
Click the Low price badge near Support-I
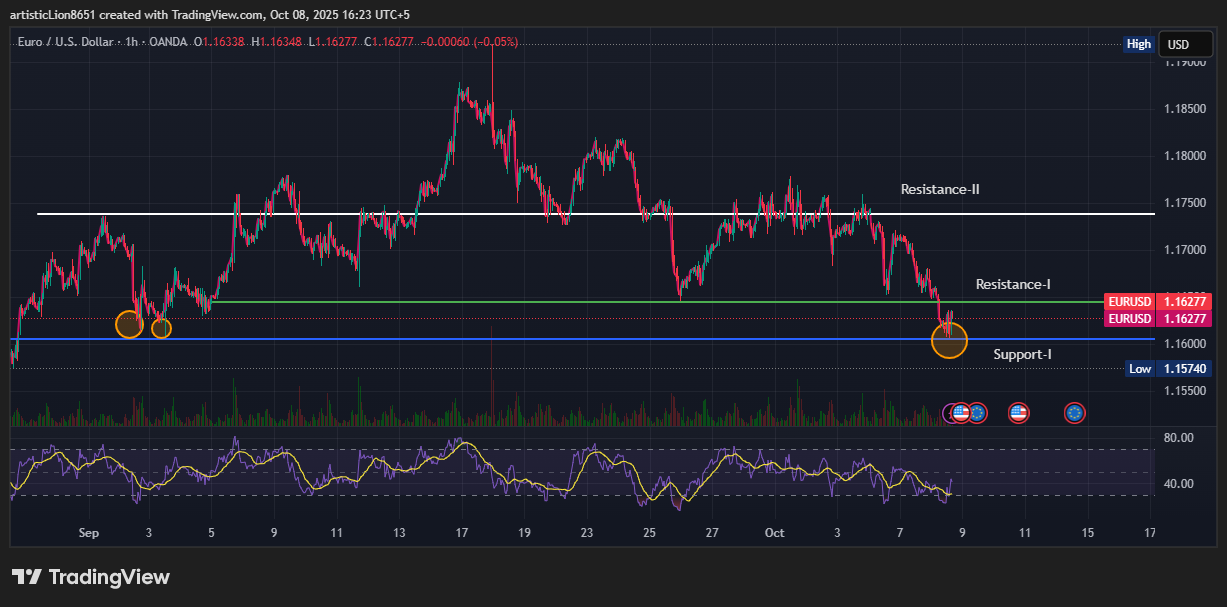[1140, 368]
